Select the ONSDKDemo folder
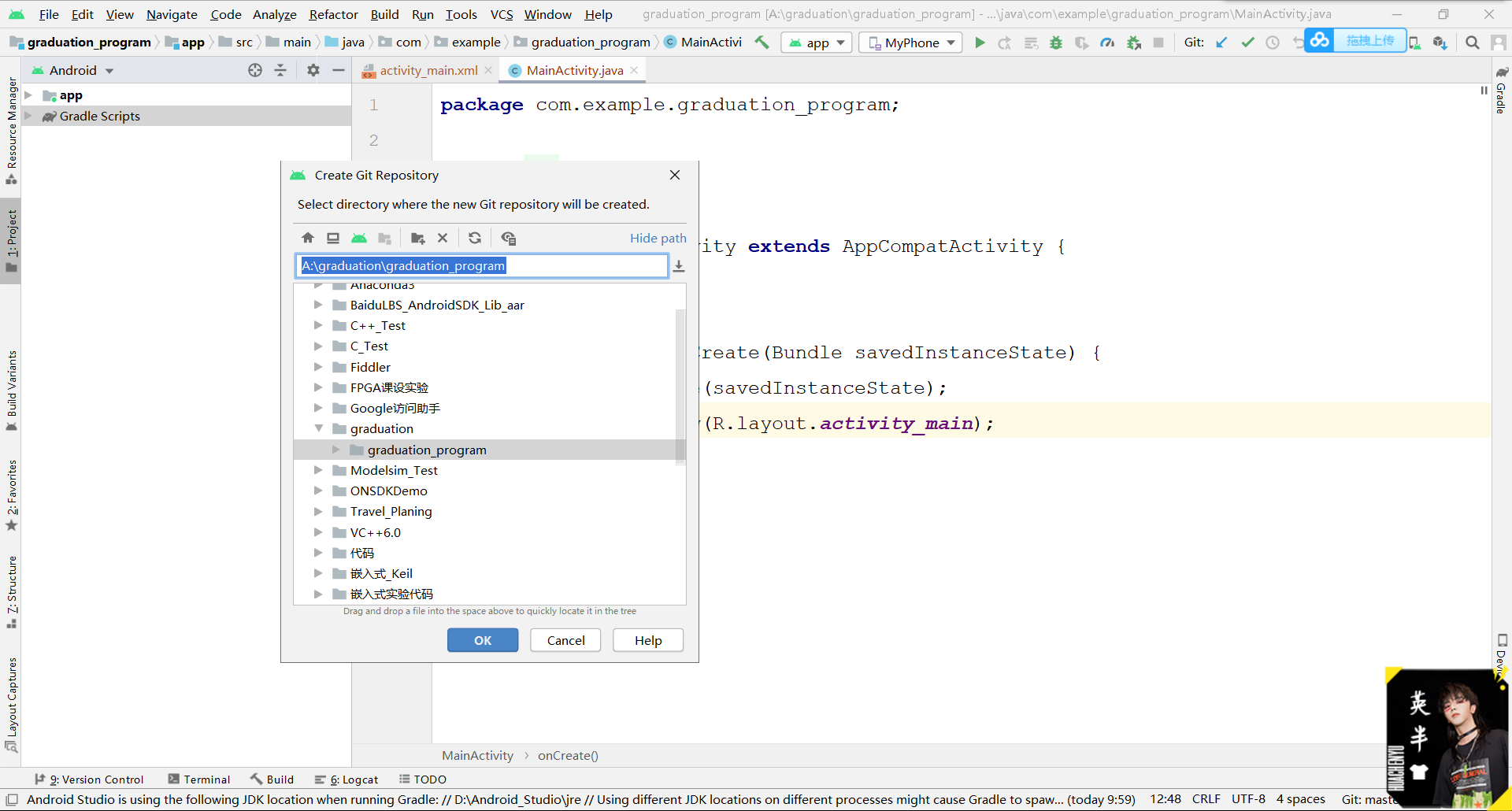The width and height of the screenshot is (1512, 811). coord(389,491)
